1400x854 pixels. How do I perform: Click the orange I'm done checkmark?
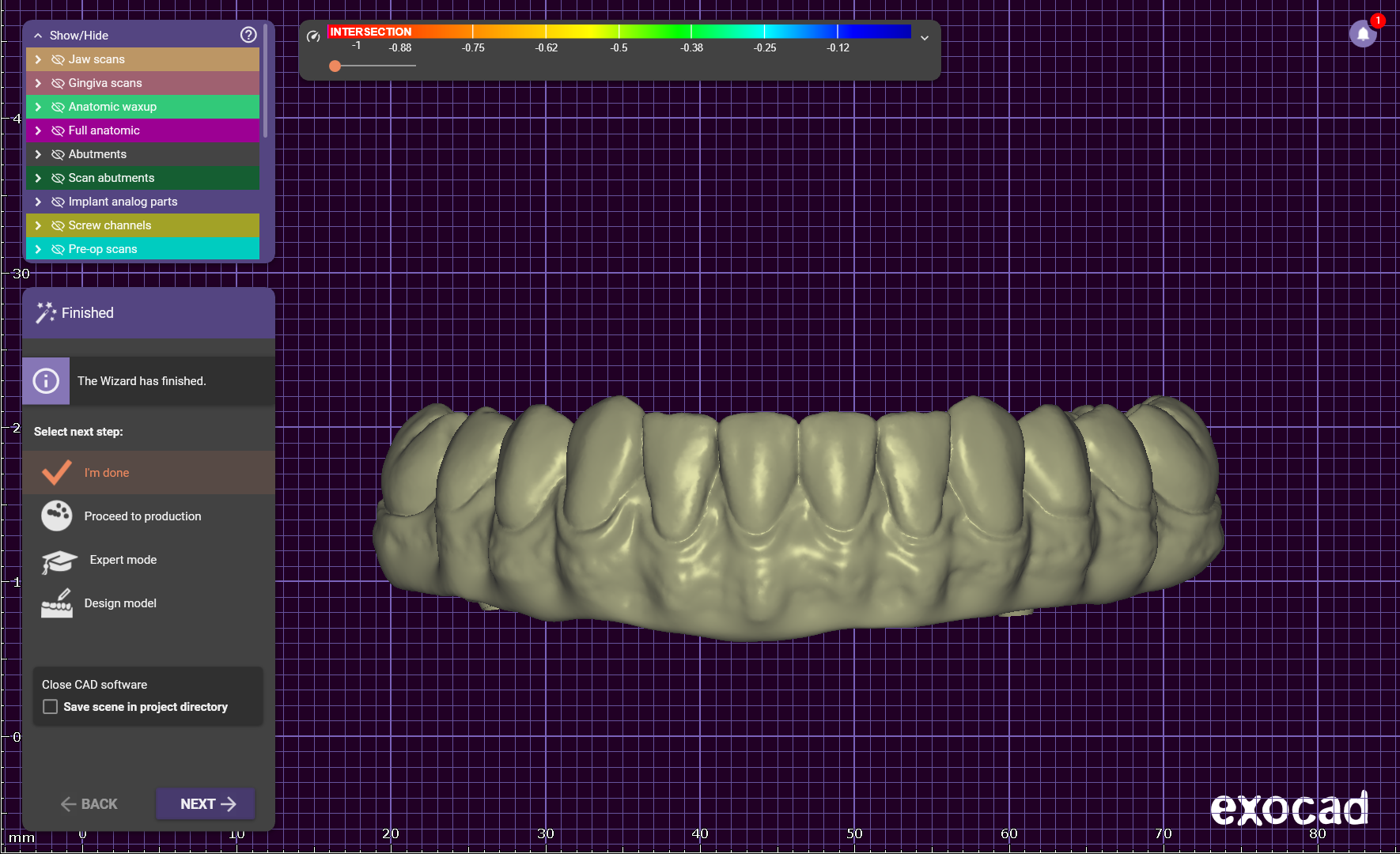(57, 473)
